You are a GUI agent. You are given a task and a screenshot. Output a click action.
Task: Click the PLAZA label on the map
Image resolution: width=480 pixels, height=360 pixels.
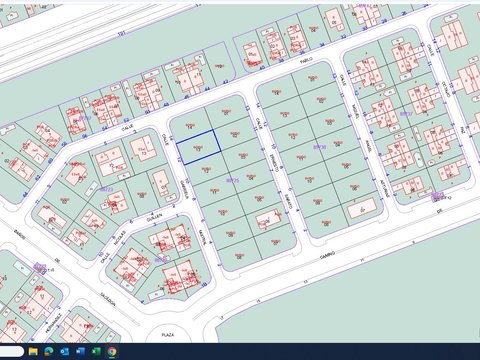click(x=168, y=335)
